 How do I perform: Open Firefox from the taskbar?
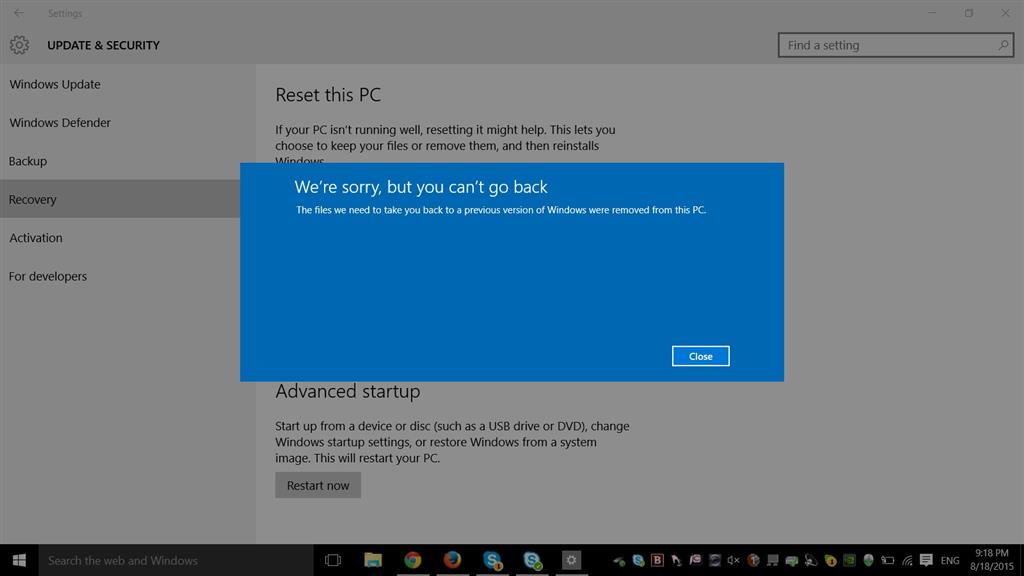(x=452, y=560)
